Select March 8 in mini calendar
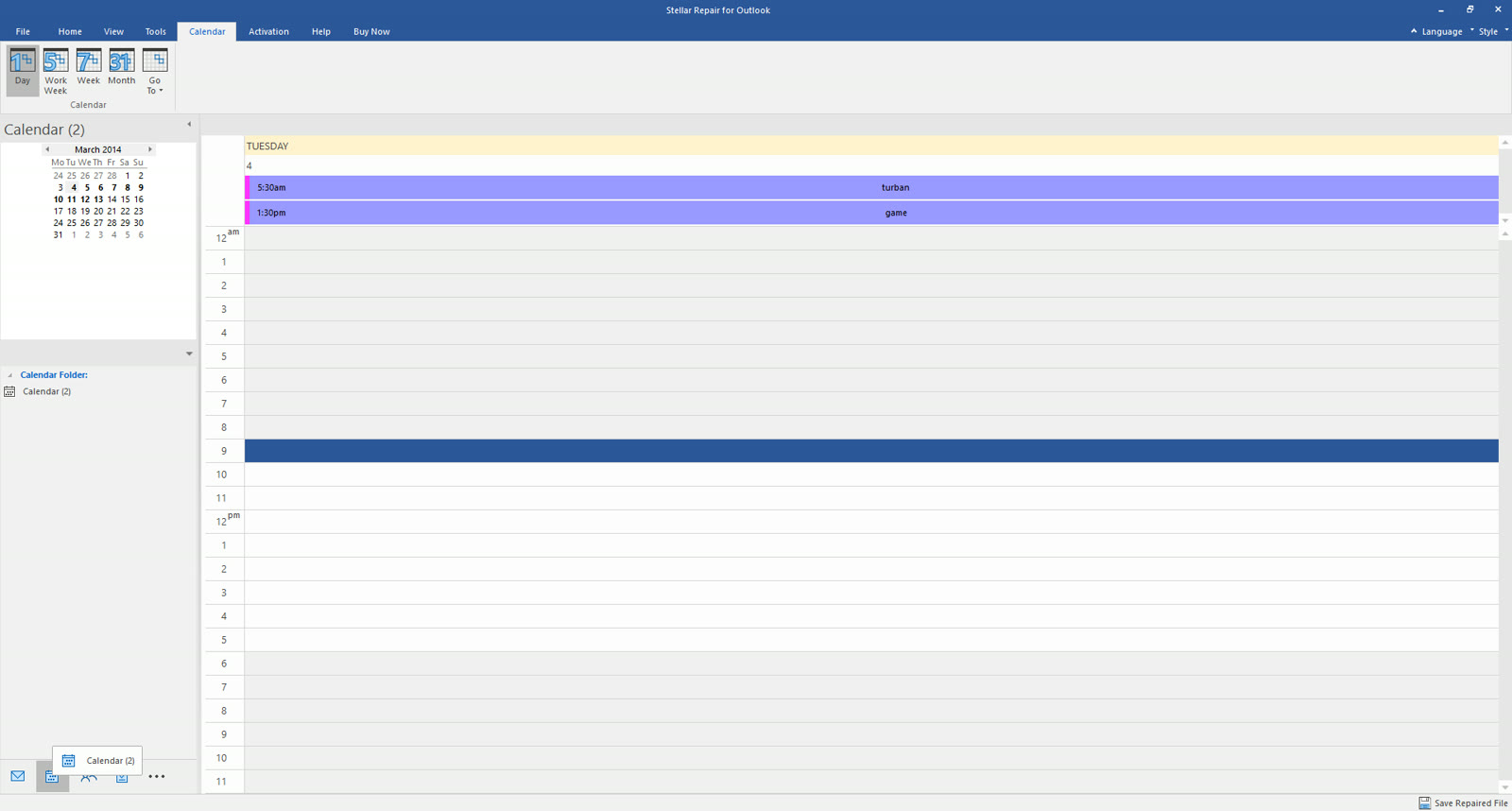Image resolution: width=1512 pixels, height=811 pixels. pos(127,187)
